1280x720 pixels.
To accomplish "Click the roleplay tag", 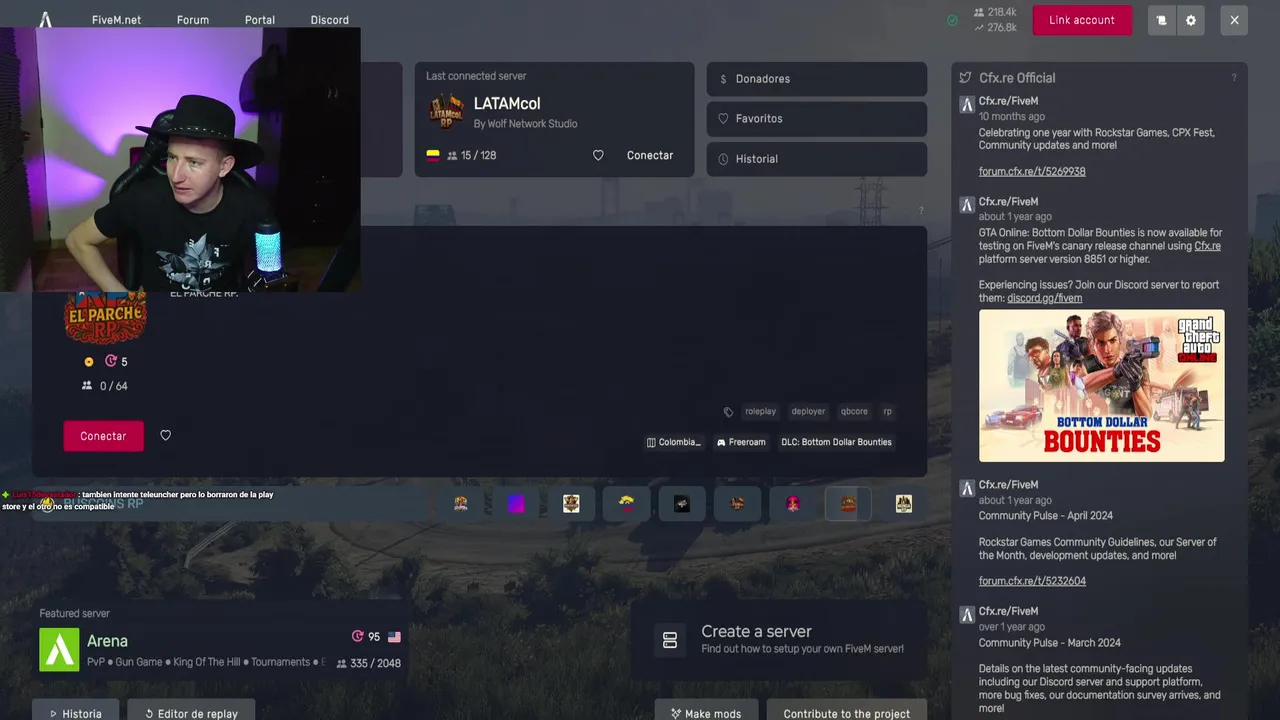I will 760,411.
